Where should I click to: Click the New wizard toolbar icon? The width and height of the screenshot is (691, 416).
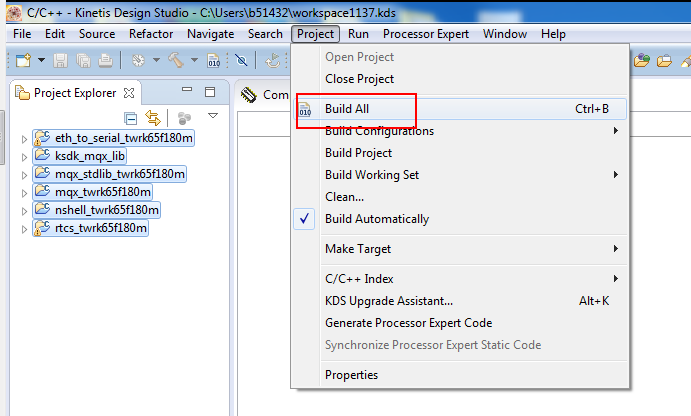tap(23, 60)
